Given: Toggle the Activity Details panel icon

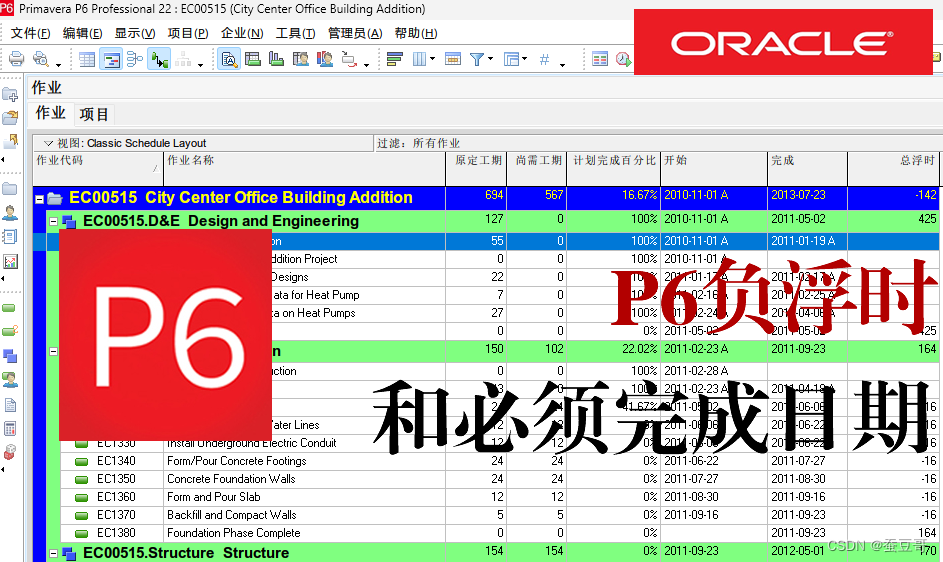Looking at the screenshot, I should click(x=229, y=59).
